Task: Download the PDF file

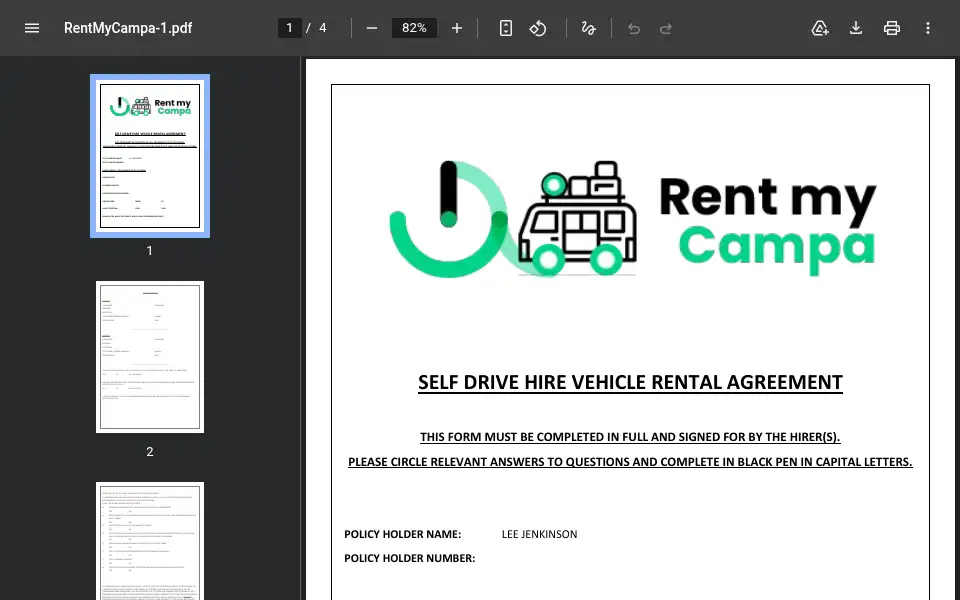Action: 856,28
